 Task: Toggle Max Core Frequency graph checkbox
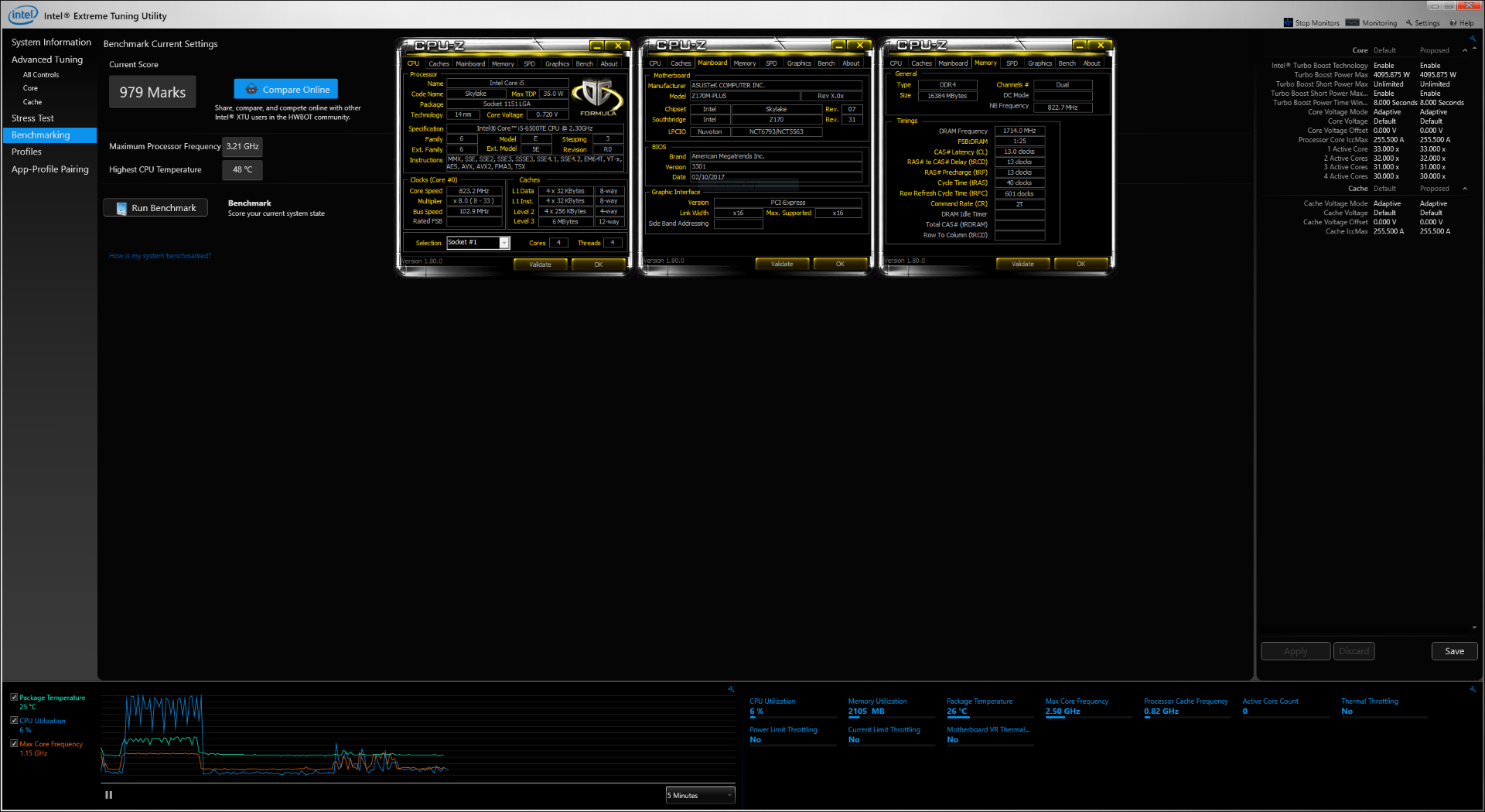pos(14,743)
